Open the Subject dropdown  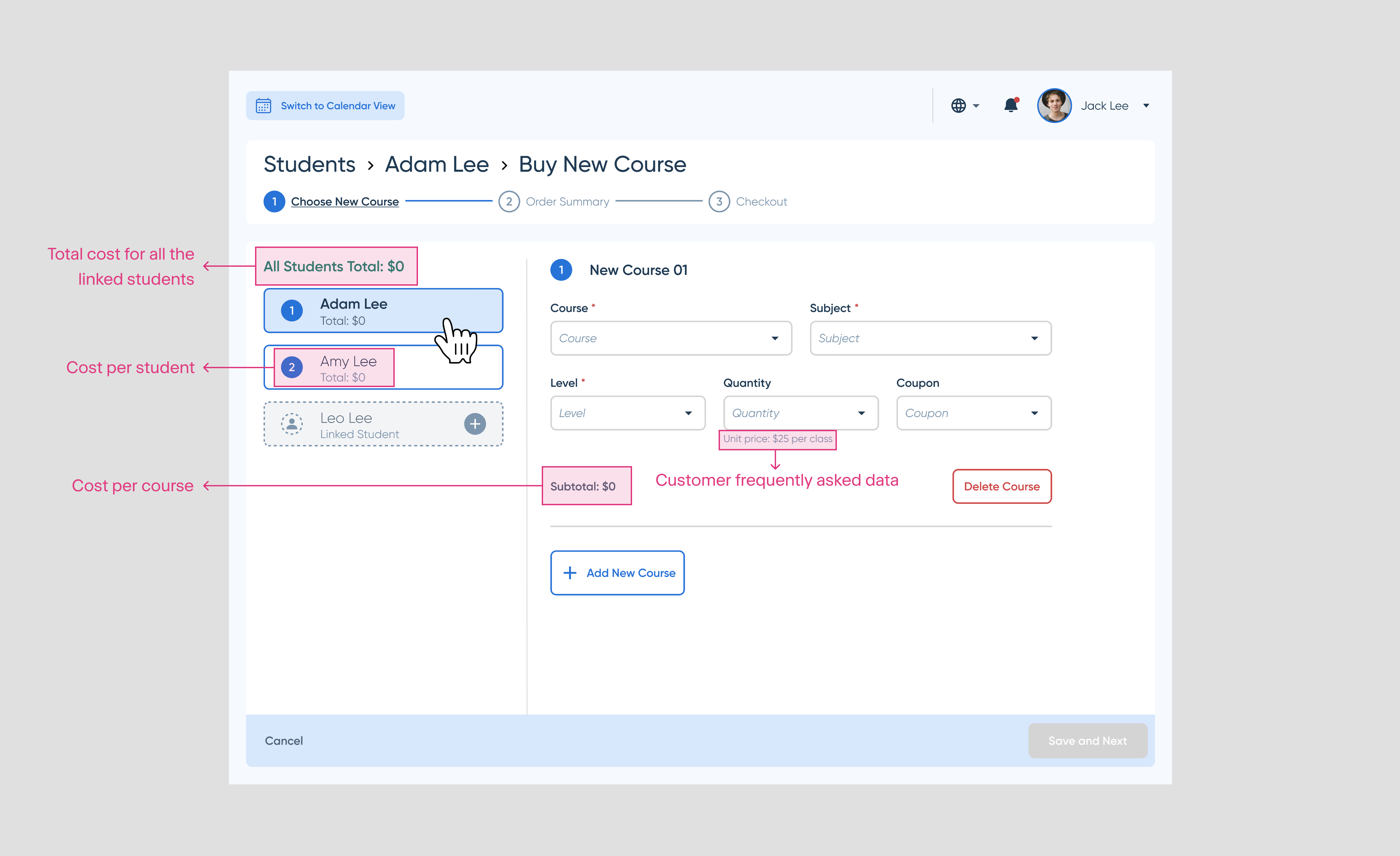pyautogui.click(x=931, y=338)
